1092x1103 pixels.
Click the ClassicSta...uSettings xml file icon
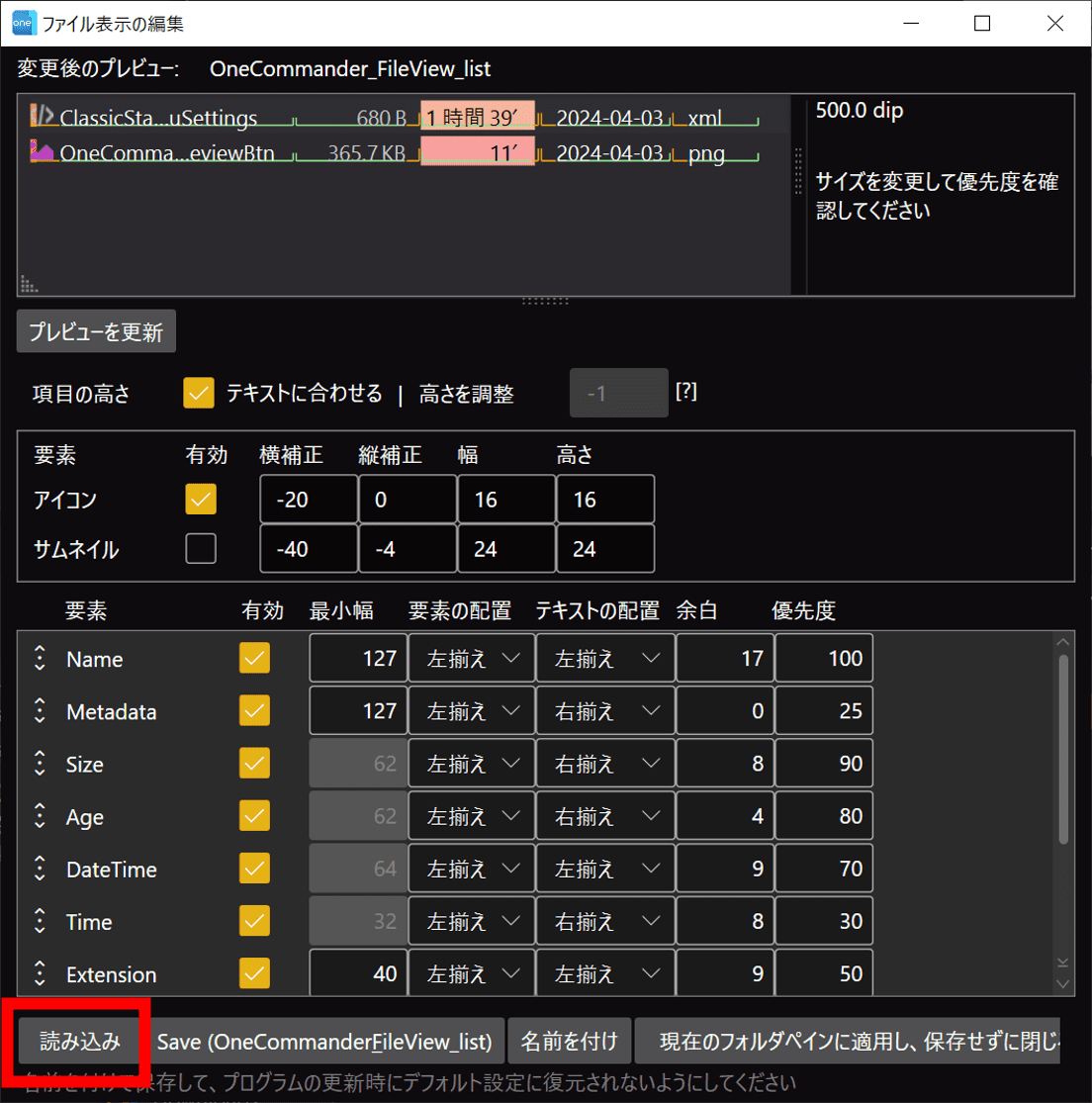coord(42,116)
